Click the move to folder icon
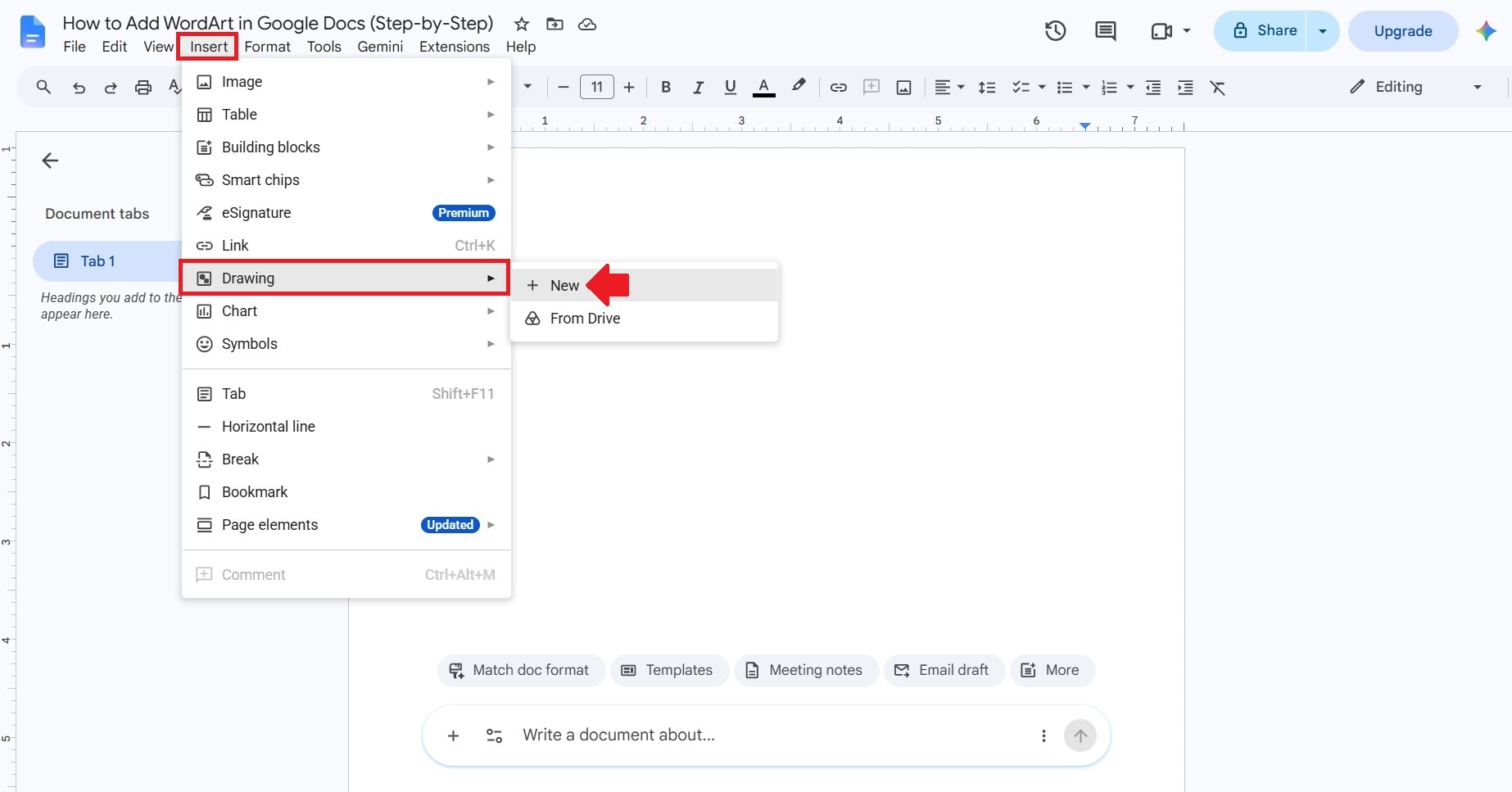The height and width of the screenshot is (792, 1512). click(555, 24)
